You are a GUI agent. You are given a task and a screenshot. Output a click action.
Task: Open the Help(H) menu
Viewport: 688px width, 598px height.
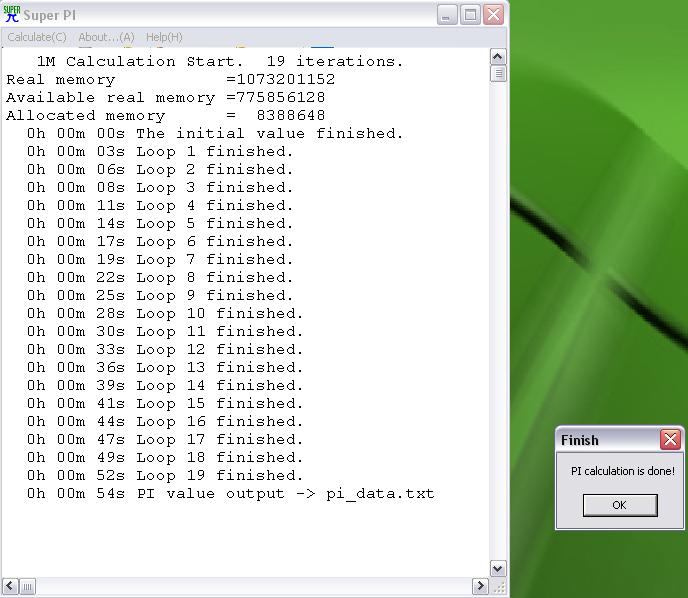pos(164,37)
